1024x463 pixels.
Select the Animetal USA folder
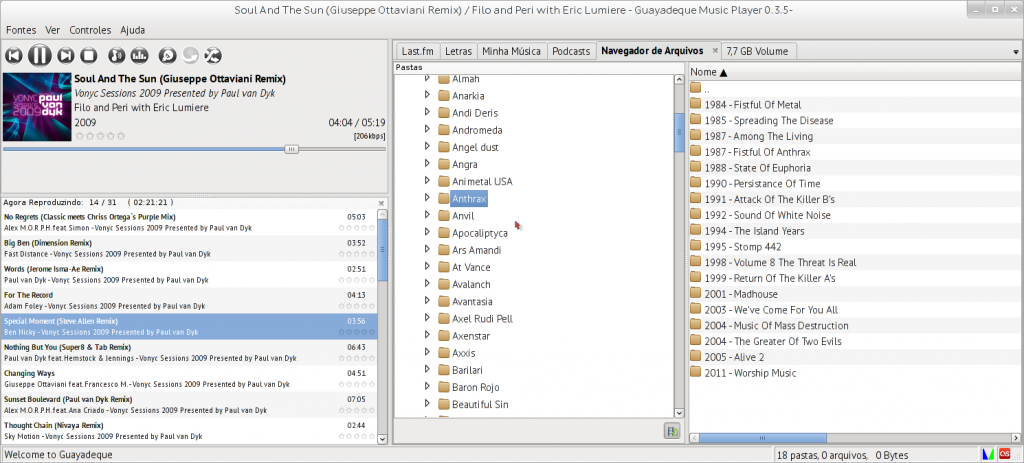point(482,182)
